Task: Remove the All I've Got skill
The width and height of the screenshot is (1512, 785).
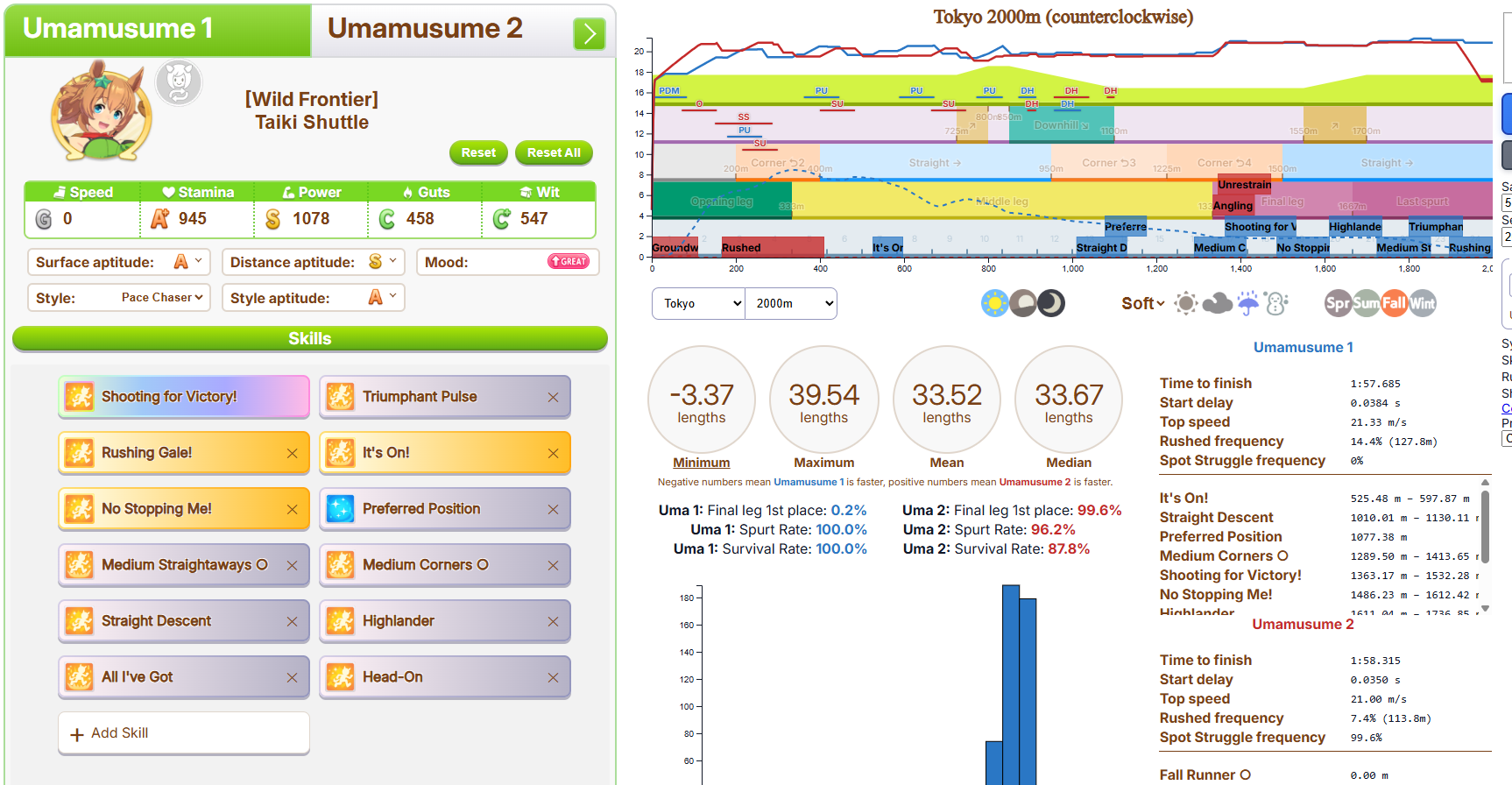Action: (292, 677)
